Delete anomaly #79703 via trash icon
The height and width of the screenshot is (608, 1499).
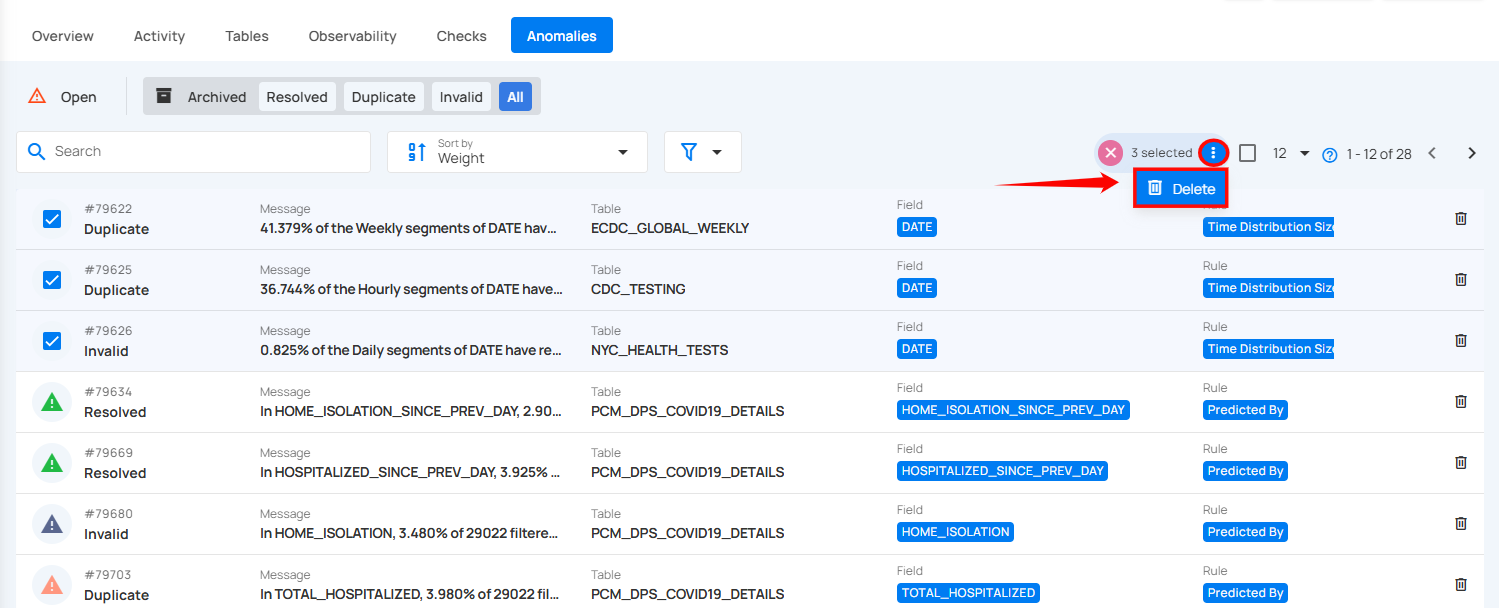(x=1460, y=584)
